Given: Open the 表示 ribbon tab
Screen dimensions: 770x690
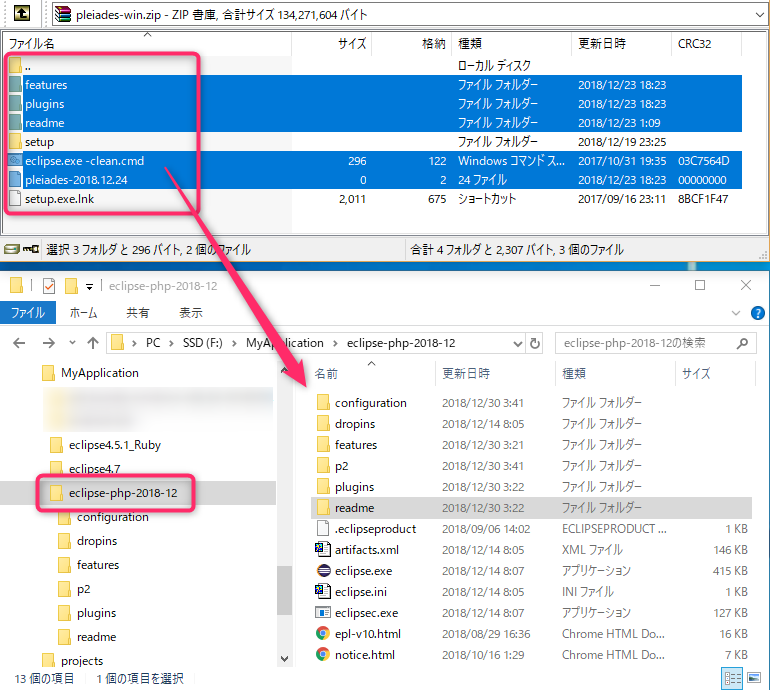Looking at the screenshot, I should pos(191,313).
